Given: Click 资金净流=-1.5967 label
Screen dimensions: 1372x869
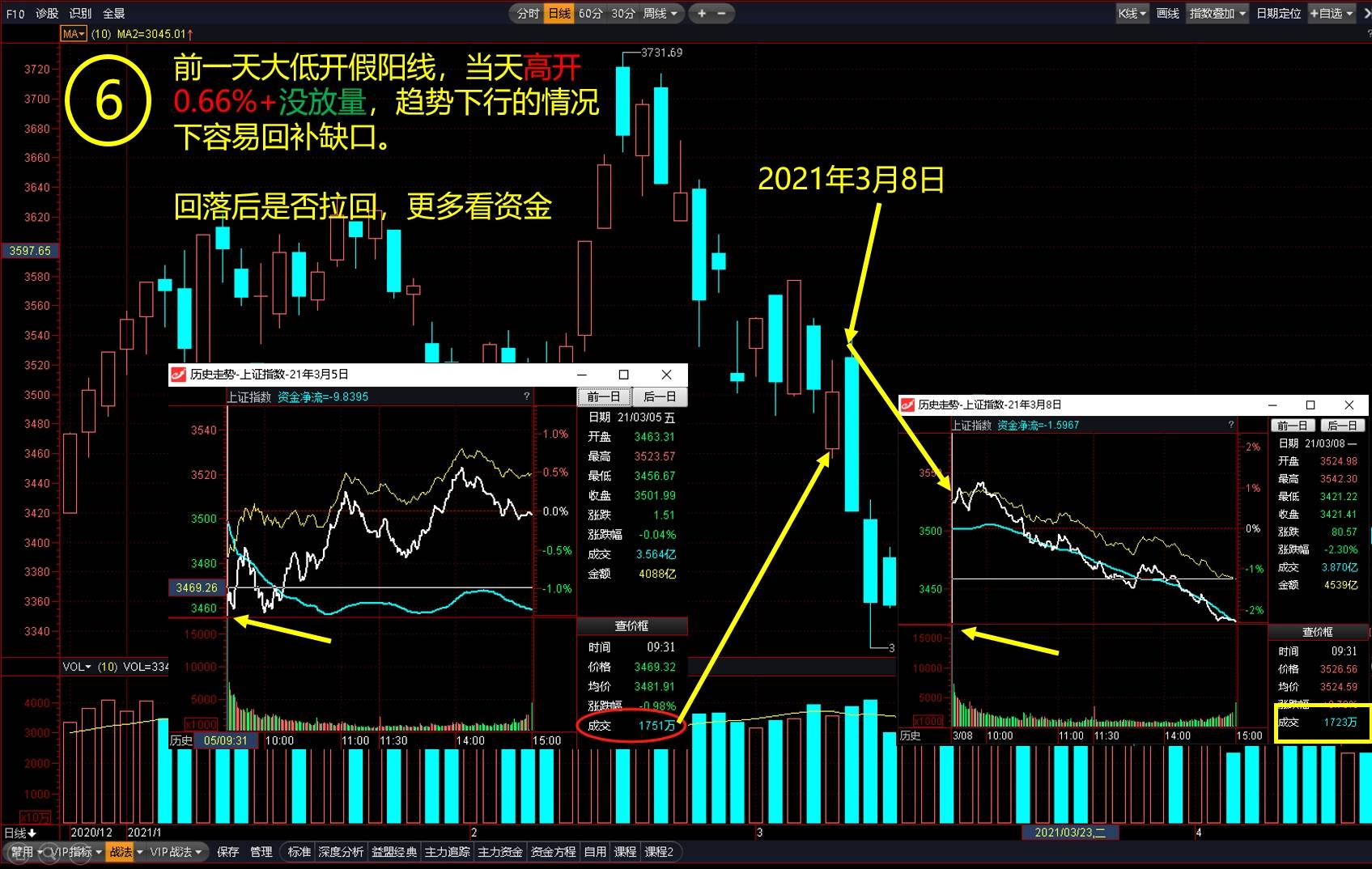Looking at the screenshot, I should tap(1038, 425).
